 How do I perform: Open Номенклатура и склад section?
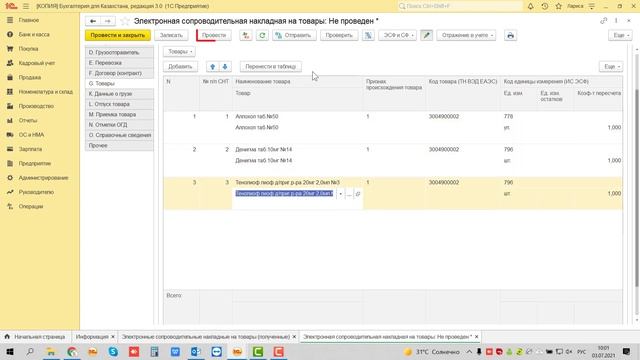pyautogui.click(x=45, y=92)
